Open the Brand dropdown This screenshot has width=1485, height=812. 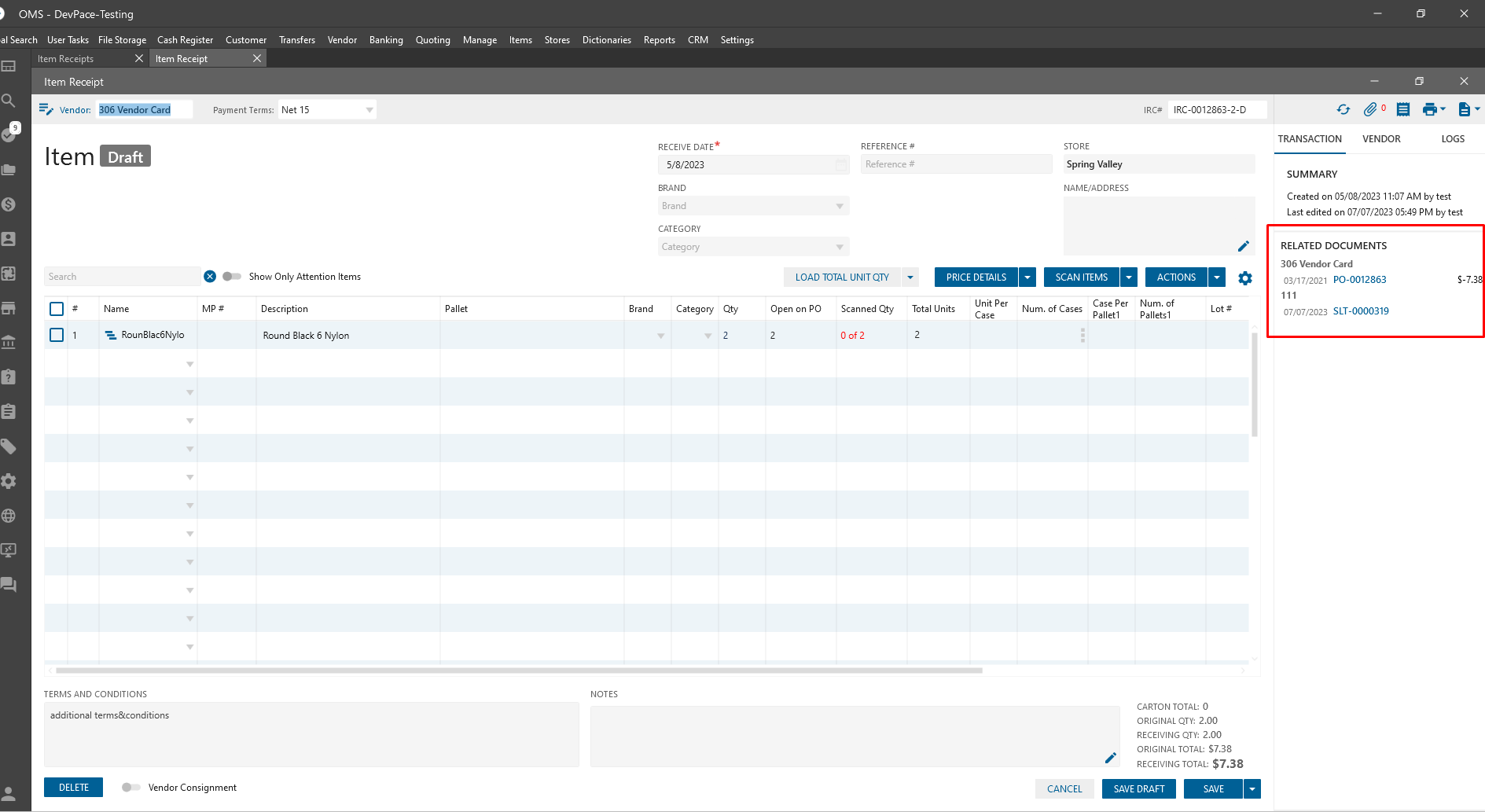click(x=839, y=206)
